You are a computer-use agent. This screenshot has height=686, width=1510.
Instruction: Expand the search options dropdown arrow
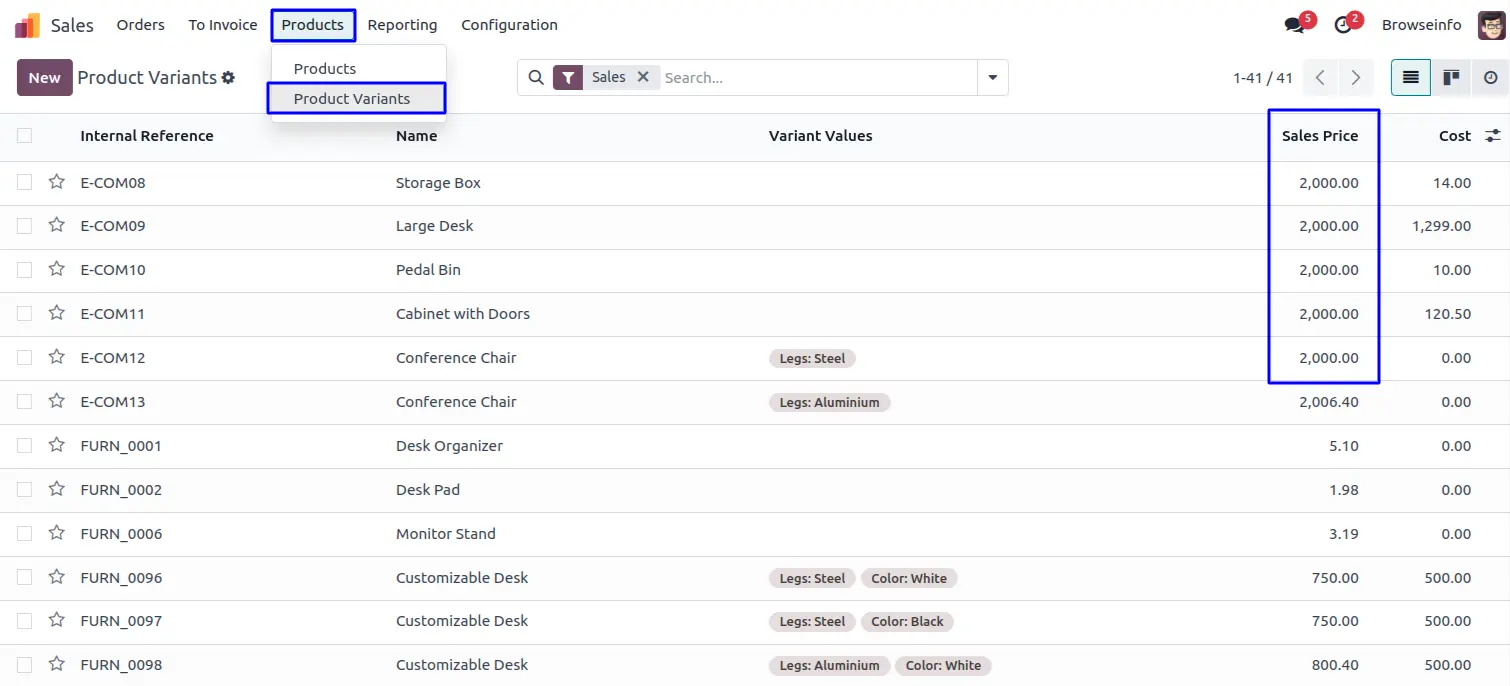point(993,78)
